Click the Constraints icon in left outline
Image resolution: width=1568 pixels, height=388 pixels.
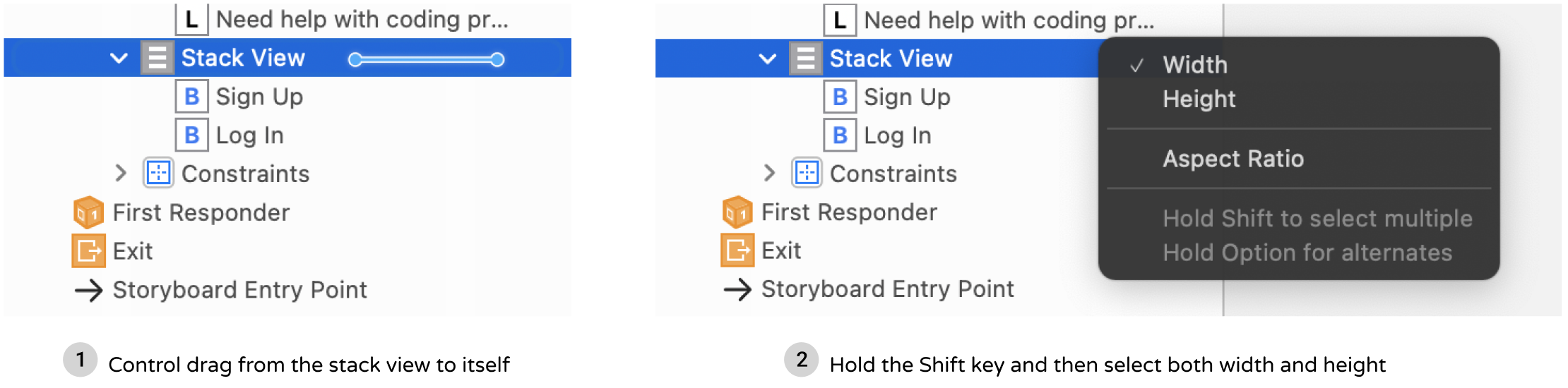coord(158,174)
